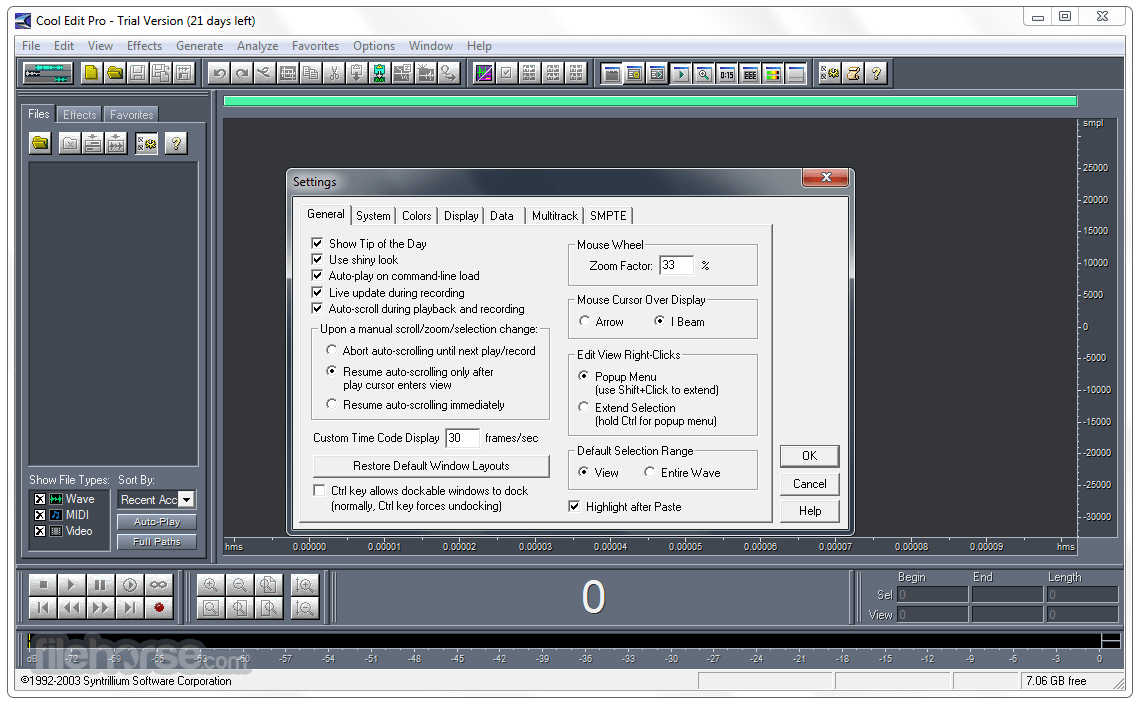
Task: Switch to multitrack view with waveform toggle icon
Action: tap(48, 73)
